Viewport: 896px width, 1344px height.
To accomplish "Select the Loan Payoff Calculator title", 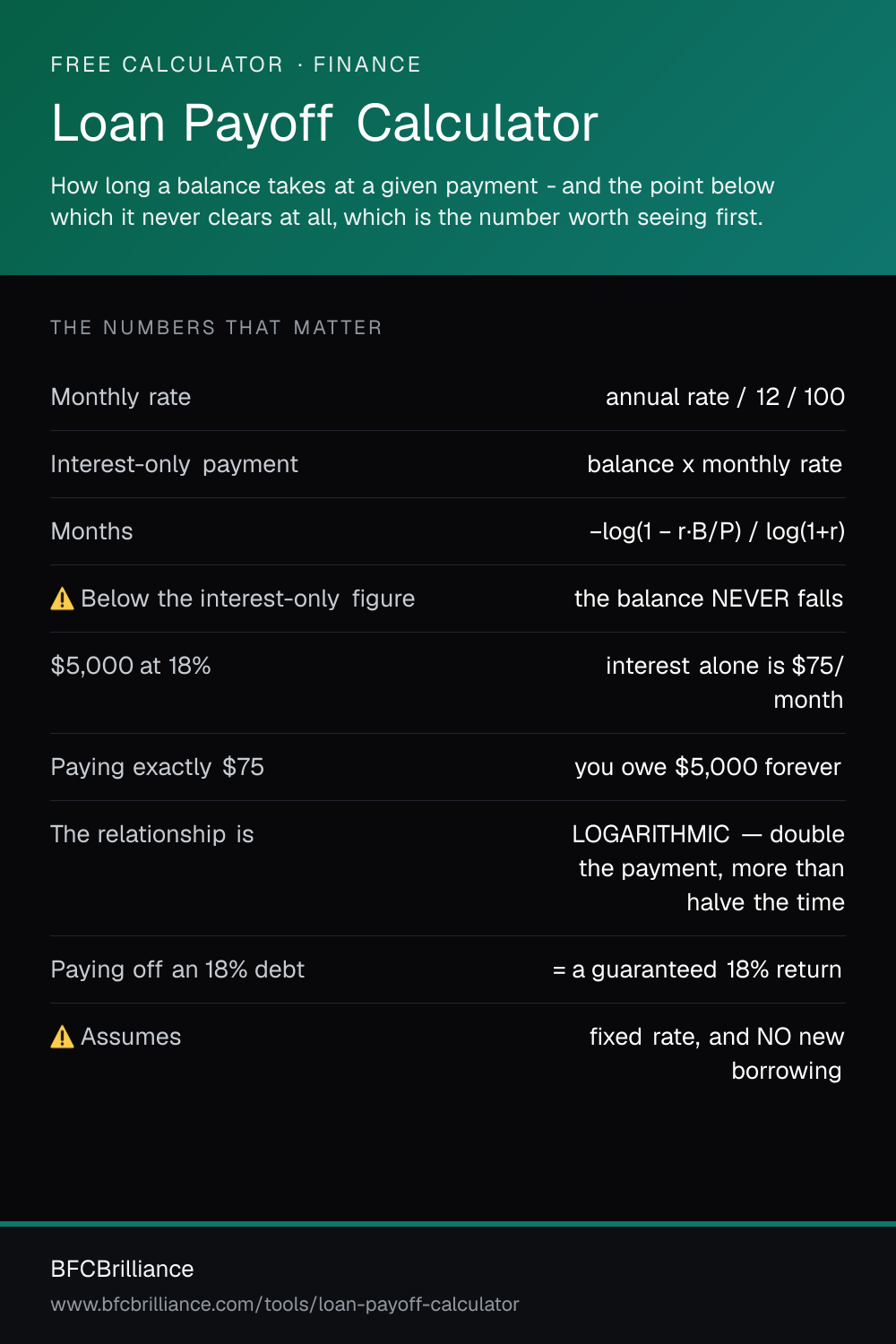I will [324, 124].
